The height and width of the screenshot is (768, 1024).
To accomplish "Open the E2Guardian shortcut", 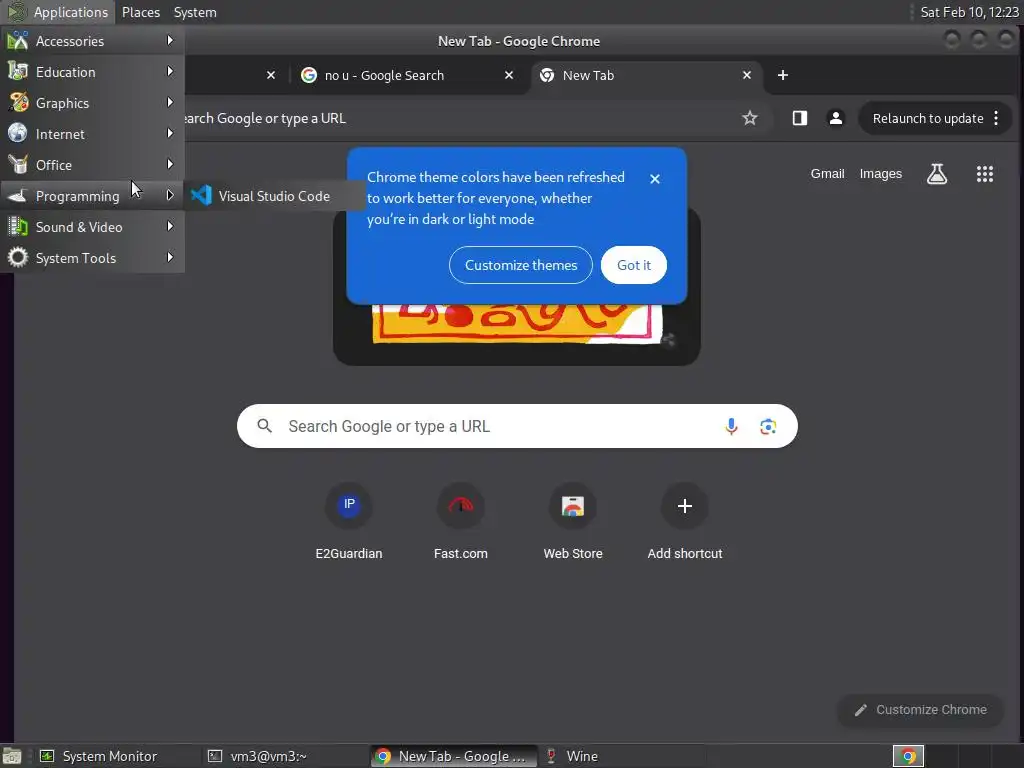I will click(349, 522).
